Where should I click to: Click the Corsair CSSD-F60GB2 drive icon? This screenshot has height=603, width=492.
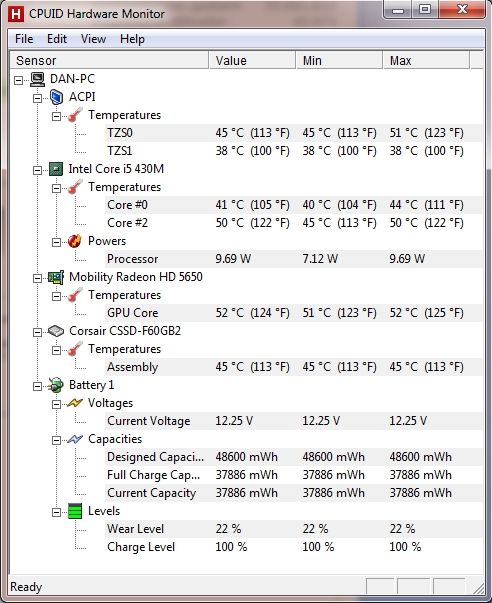[56, 331]
